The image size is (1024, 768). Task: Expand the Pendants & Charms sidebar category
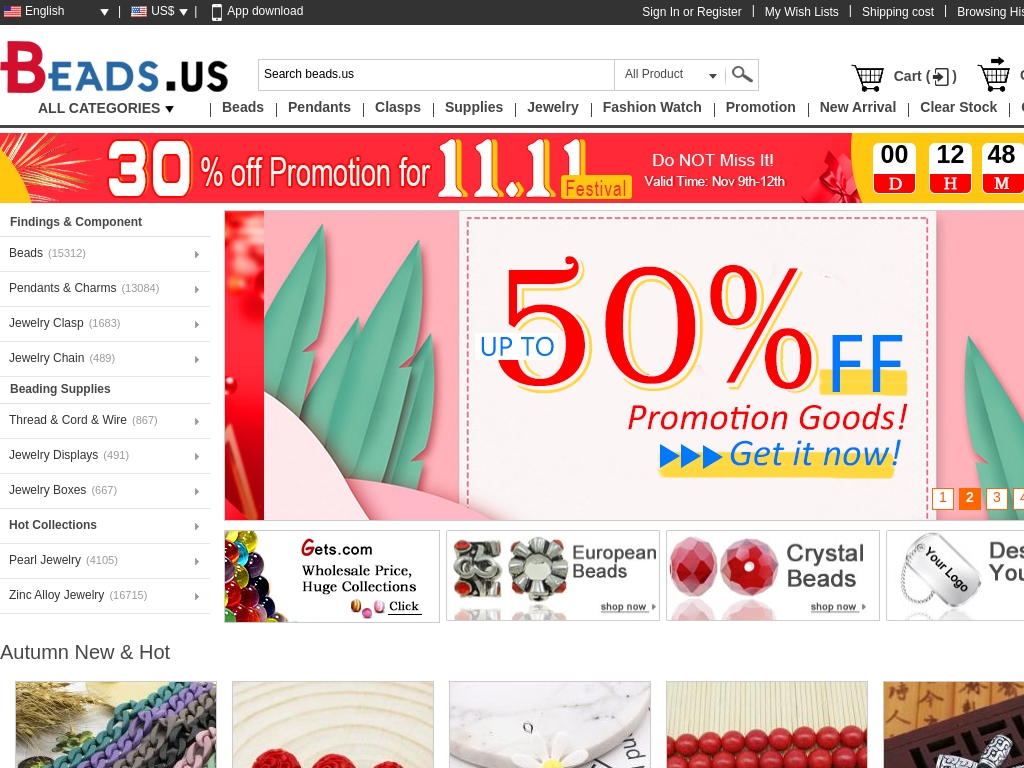[x=104, y=289]
